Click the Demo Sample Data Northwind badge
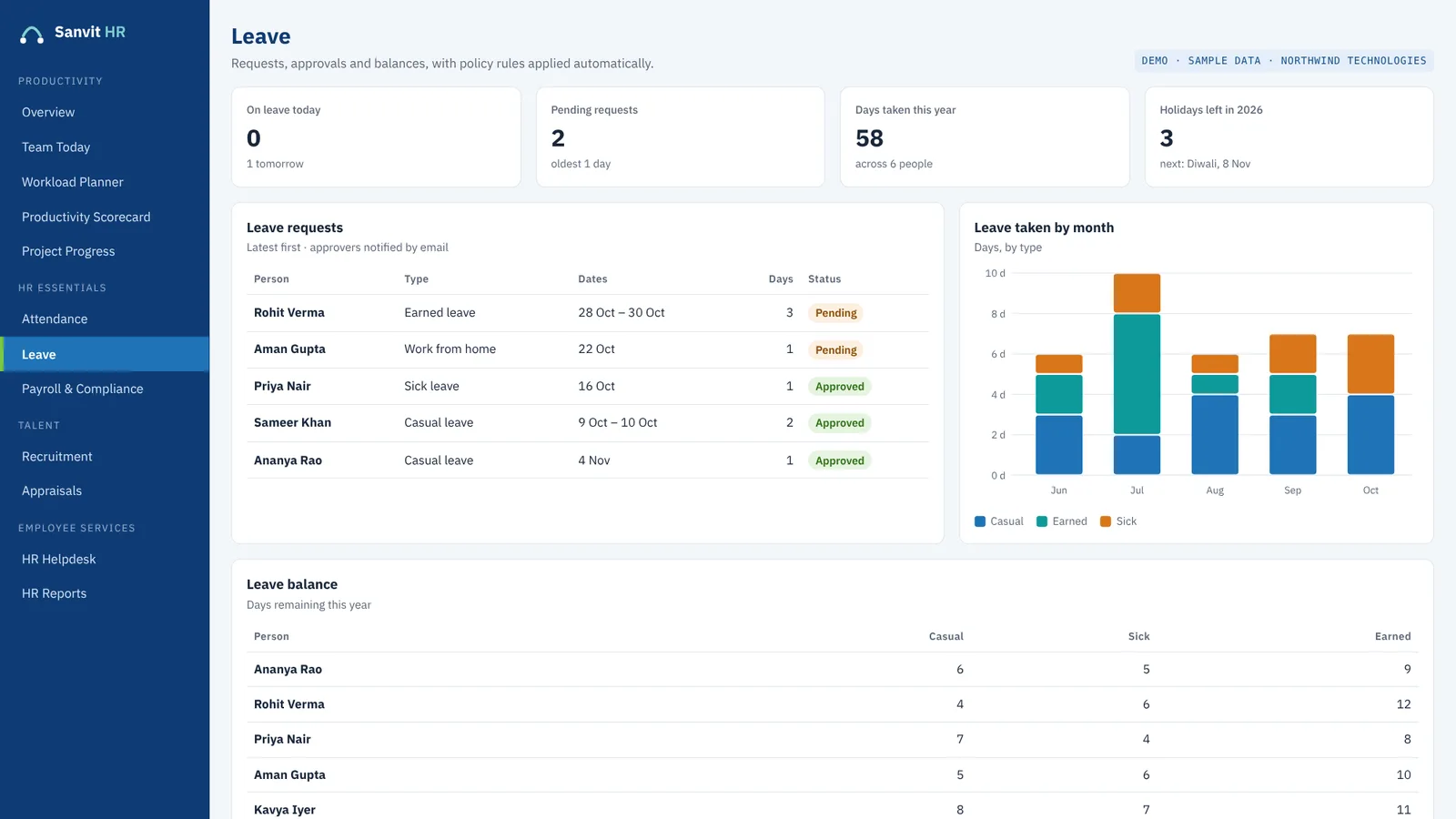This screenshot has width=1456, height=819. 1284,61
